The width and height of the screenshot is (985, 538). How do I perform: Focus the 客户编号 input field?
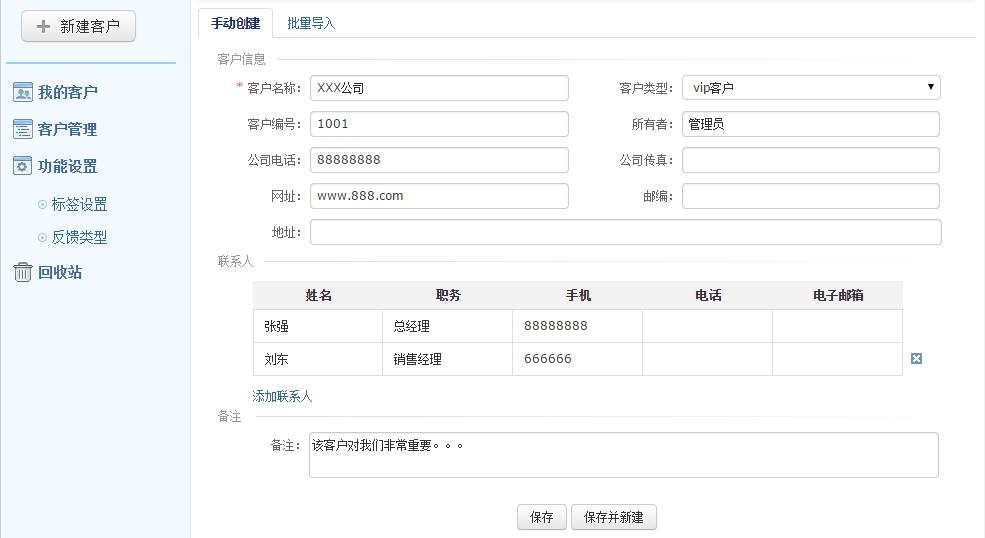tap(439, 124)
